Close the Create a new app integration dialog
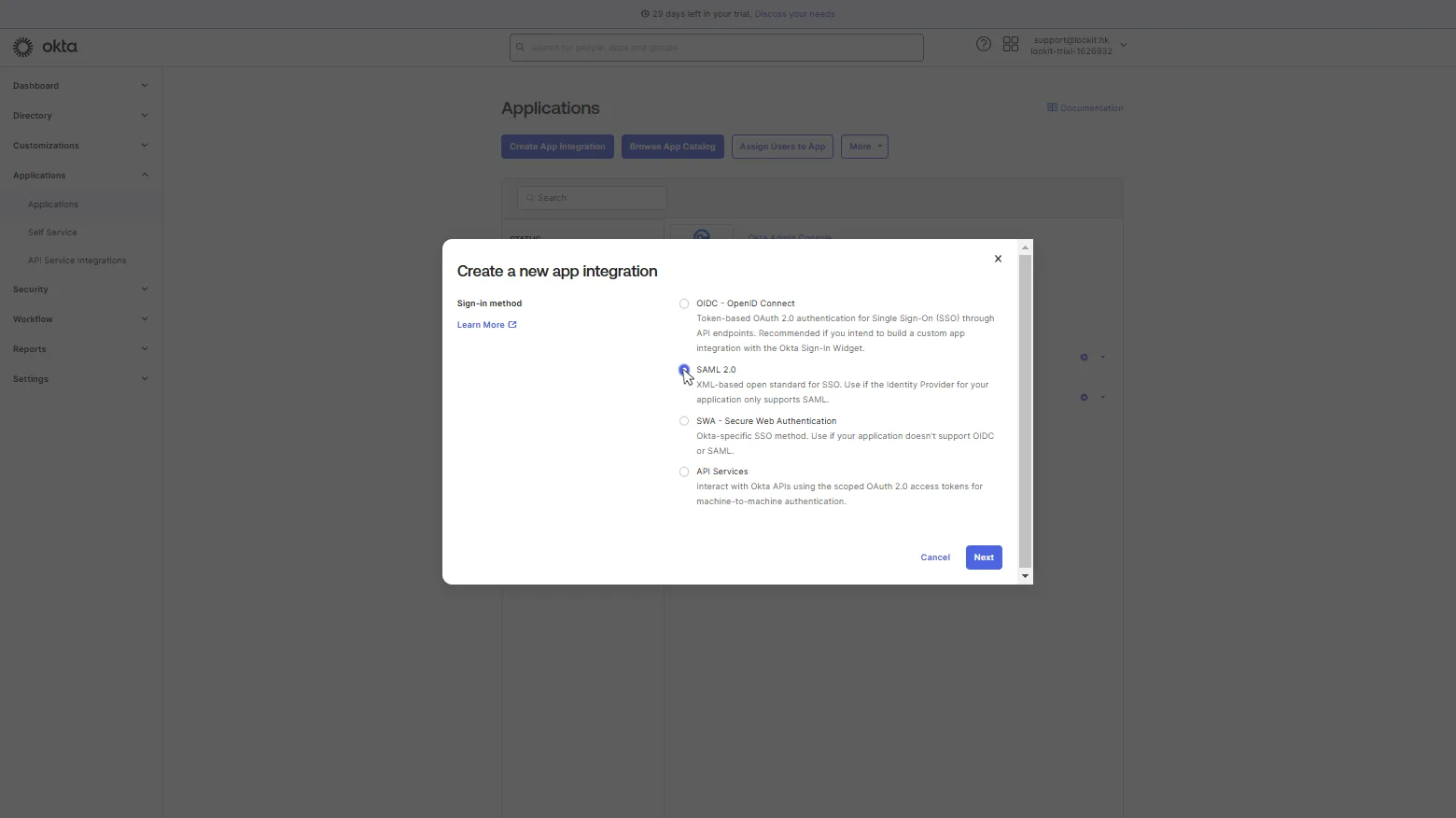The height and width of the screenshot is (818, 1456). click(x=998, y=259)
